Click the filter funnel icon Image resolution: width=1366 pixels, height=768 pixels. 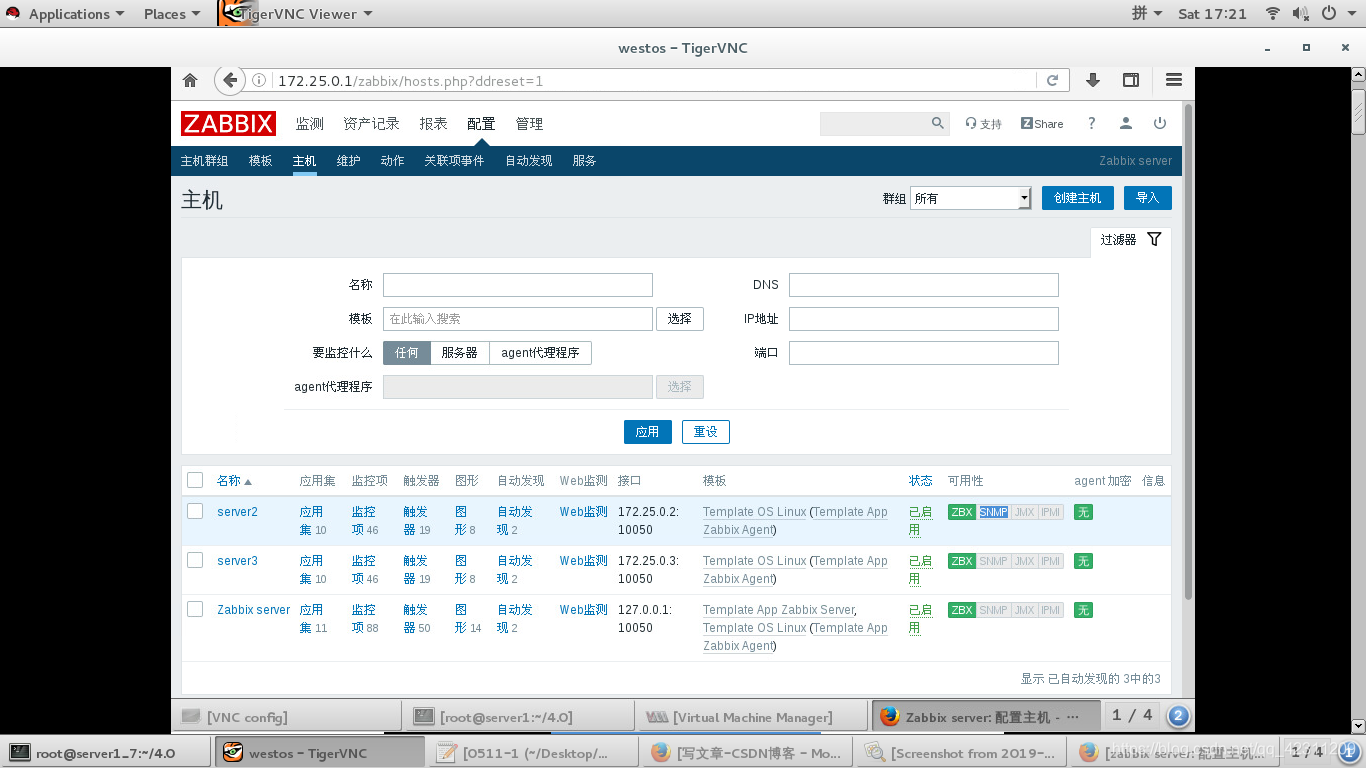(1154, 240)
